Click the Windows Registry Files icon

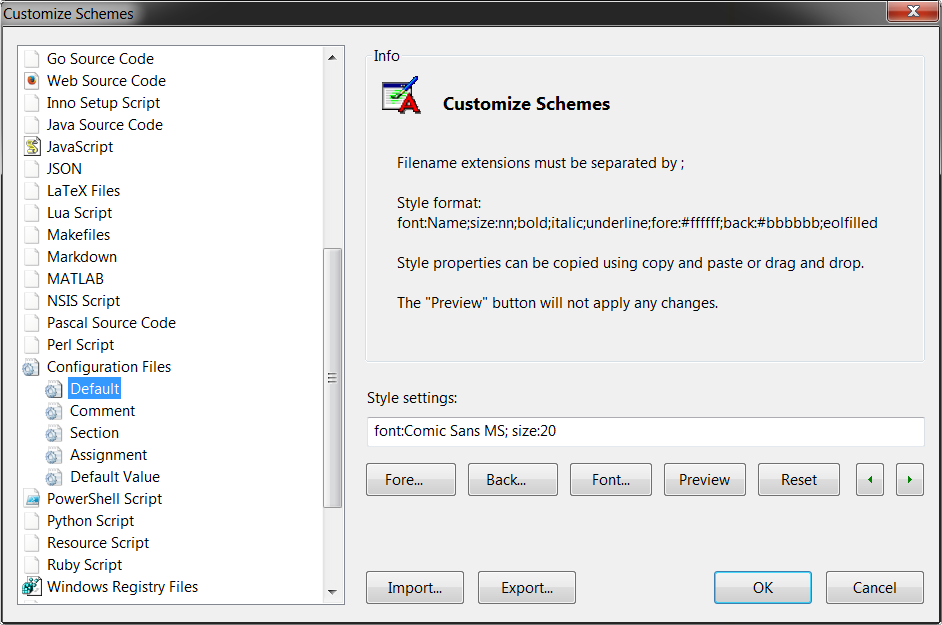(x=30, y=587)
